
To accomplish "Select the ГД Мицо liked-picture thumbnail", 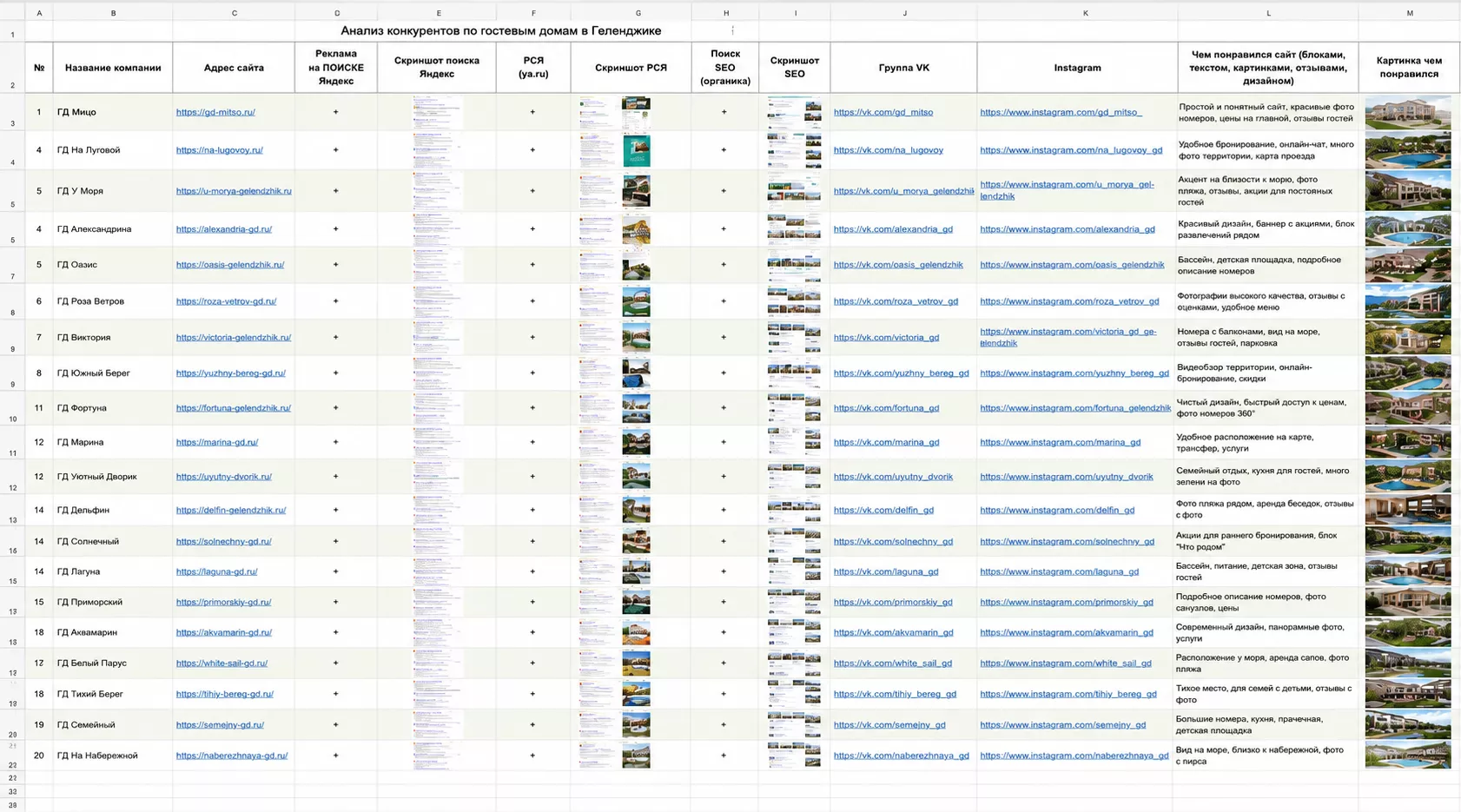I will pos(1407,112).
